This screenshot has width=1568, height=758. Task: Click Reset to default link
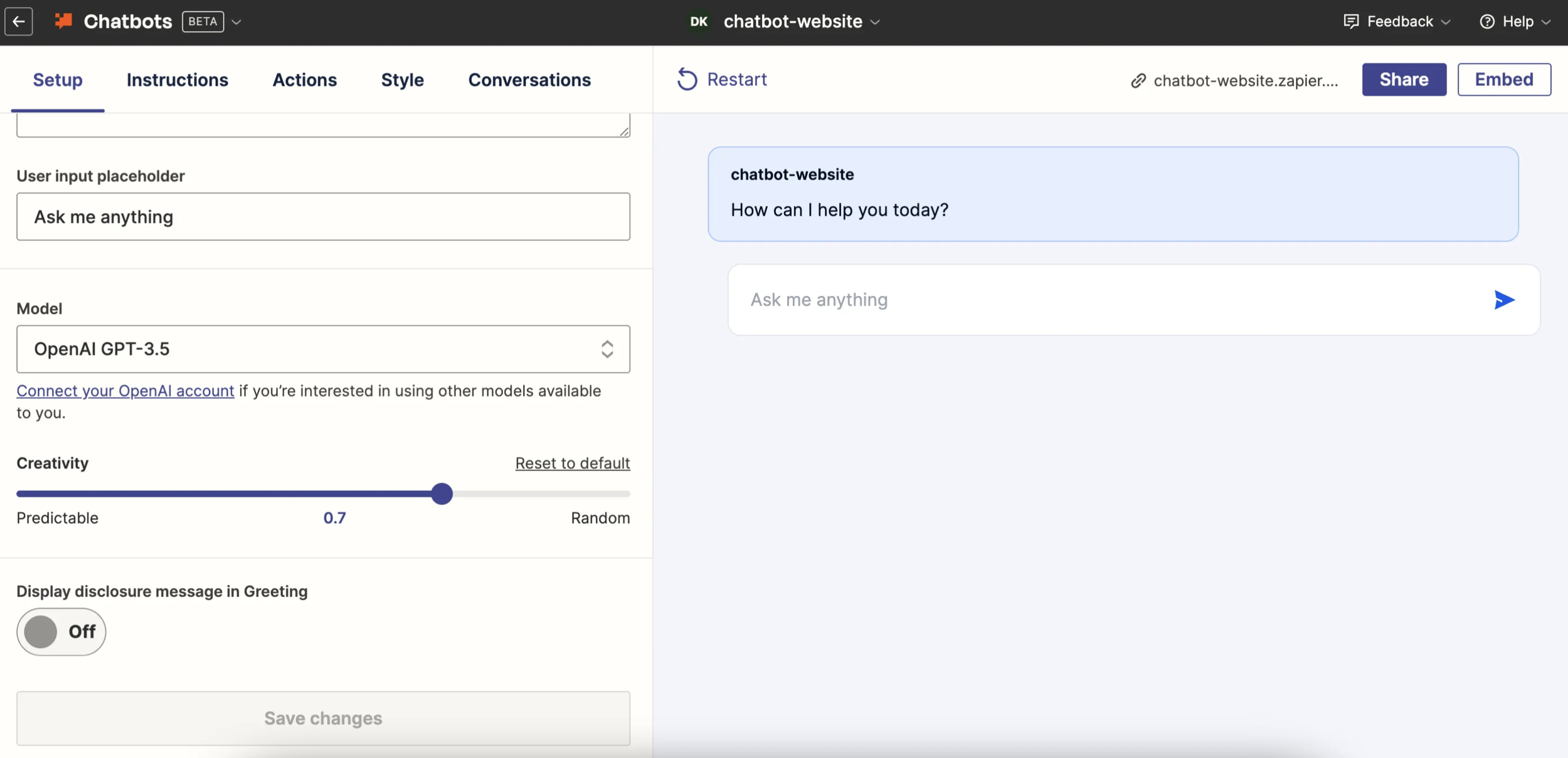coord(572,463)
